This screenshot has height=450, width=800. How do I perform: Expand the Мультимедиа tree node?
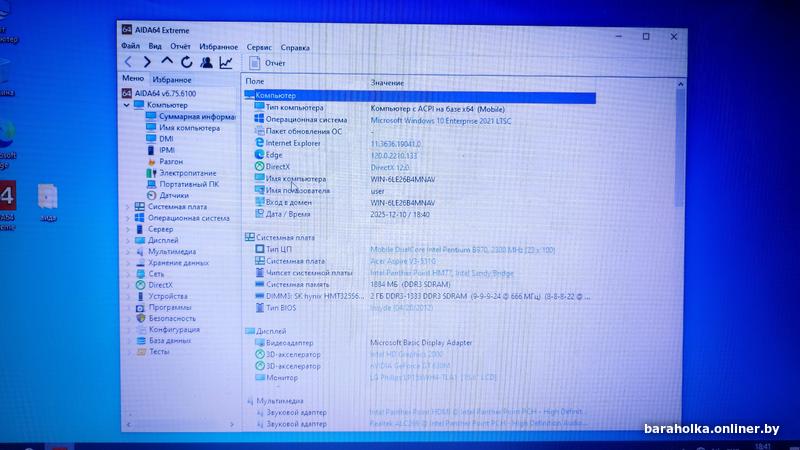pos(128,252)
